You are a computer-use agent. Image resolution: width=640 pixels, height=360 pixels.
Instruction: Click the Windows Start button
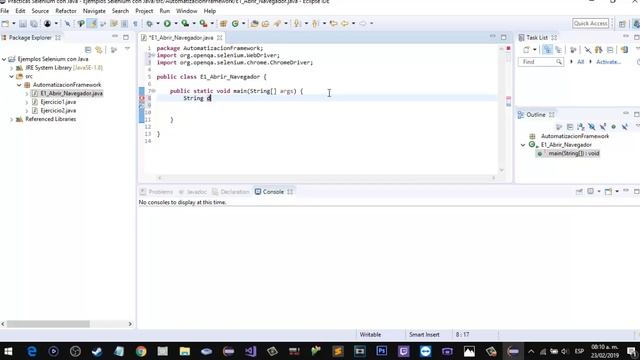point(9,351)
